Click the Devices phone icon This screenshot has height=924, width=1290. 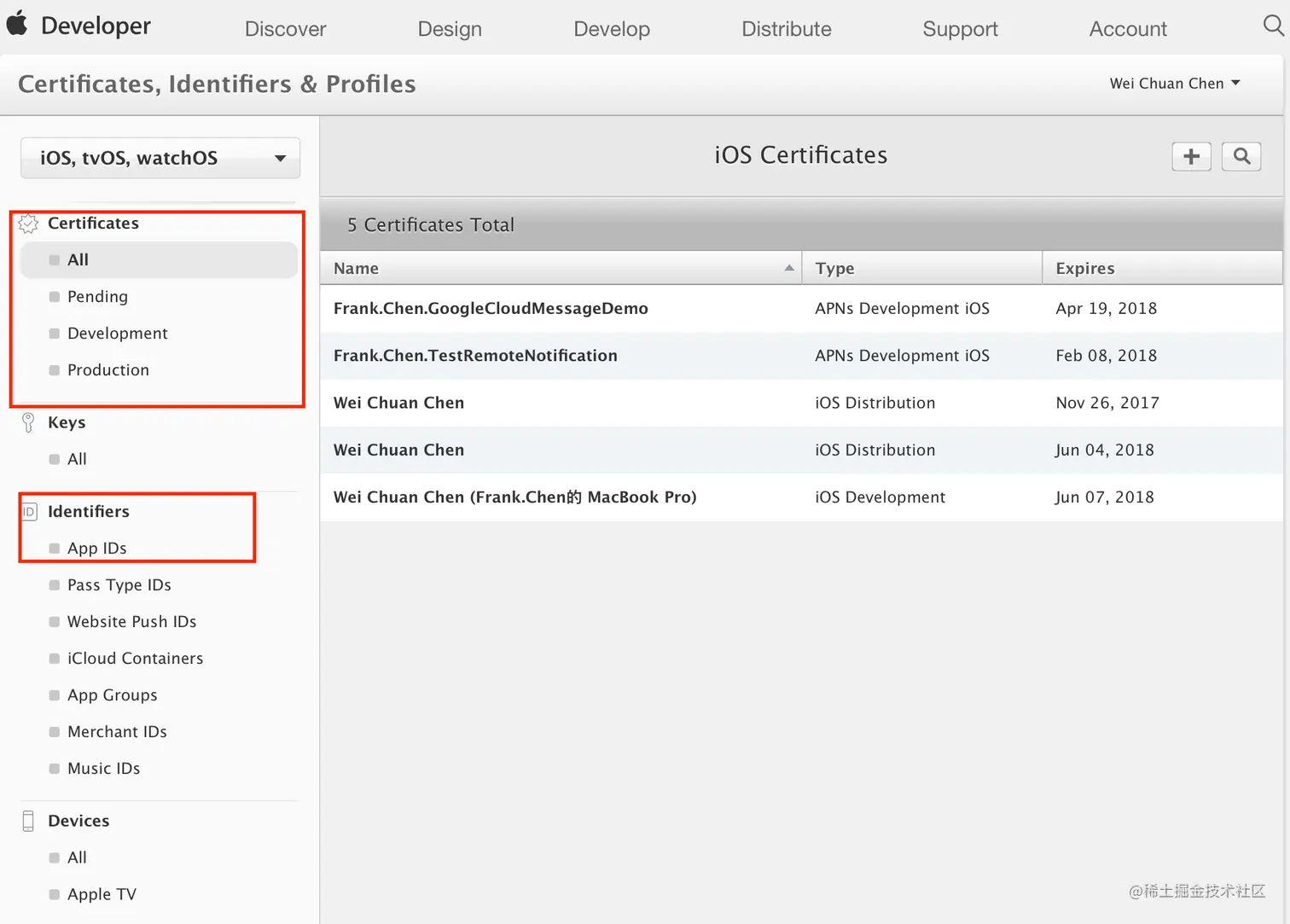tap(28, 821)
